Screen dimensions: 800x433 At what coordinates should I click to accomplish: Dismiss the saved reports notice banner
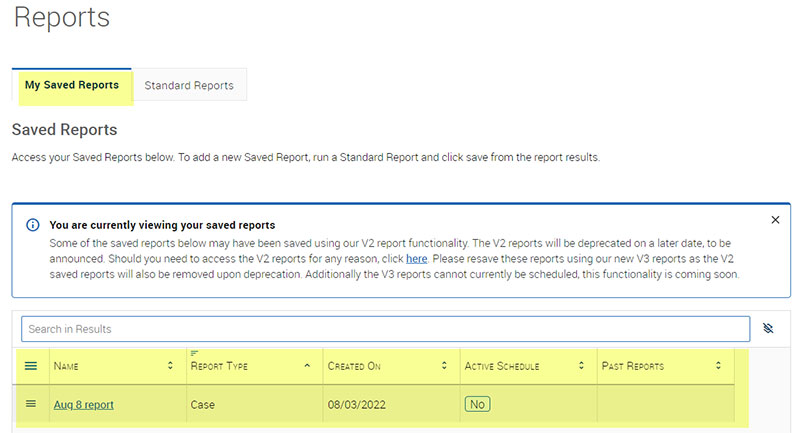(775, 220)
